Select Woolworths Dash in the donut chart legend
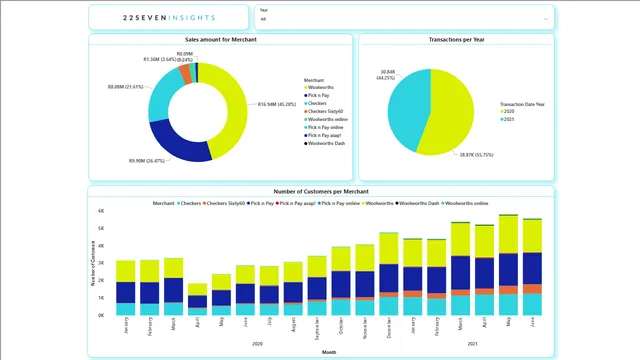The height and width of the screenshot is (360, 640). 324,143
